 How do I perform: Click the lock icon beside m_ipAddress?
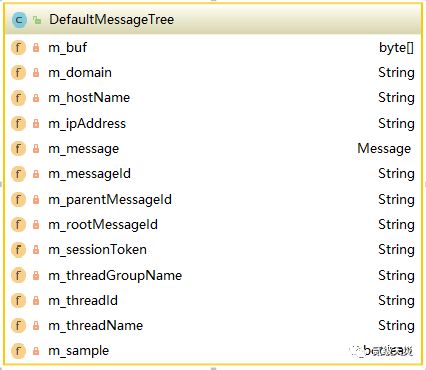coord(36,124)
